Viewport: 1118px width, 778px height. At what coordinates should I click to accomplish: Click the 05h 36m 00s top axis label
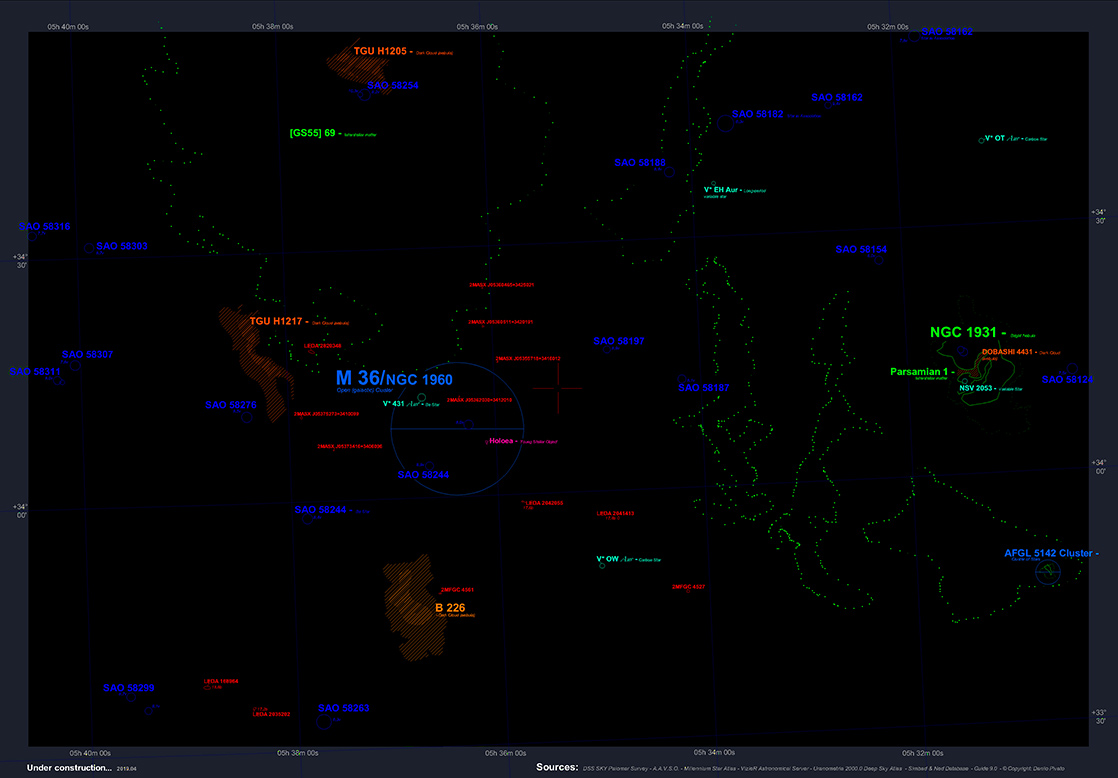click(x=477, y=27)
